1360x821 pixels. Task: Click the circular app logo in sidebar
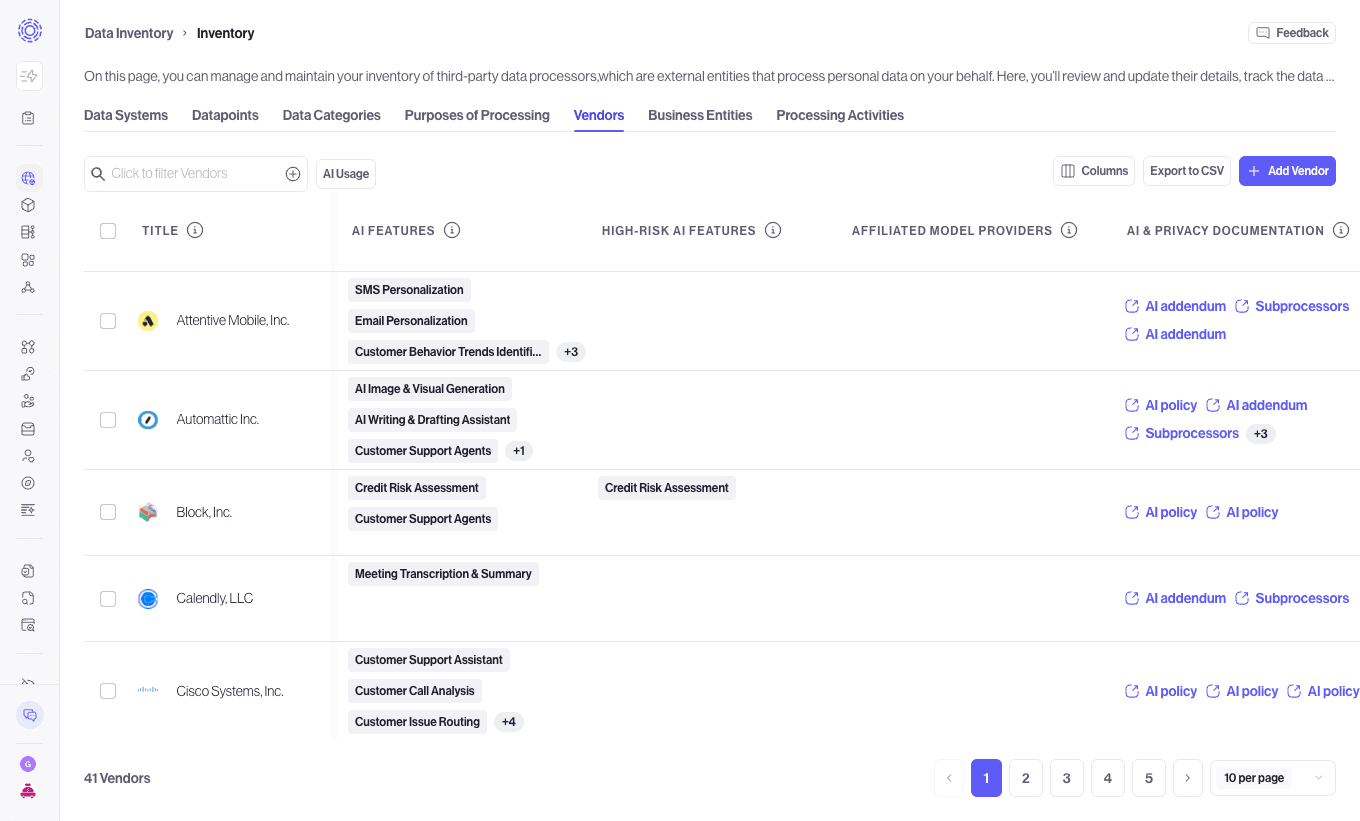coord(30,30)
